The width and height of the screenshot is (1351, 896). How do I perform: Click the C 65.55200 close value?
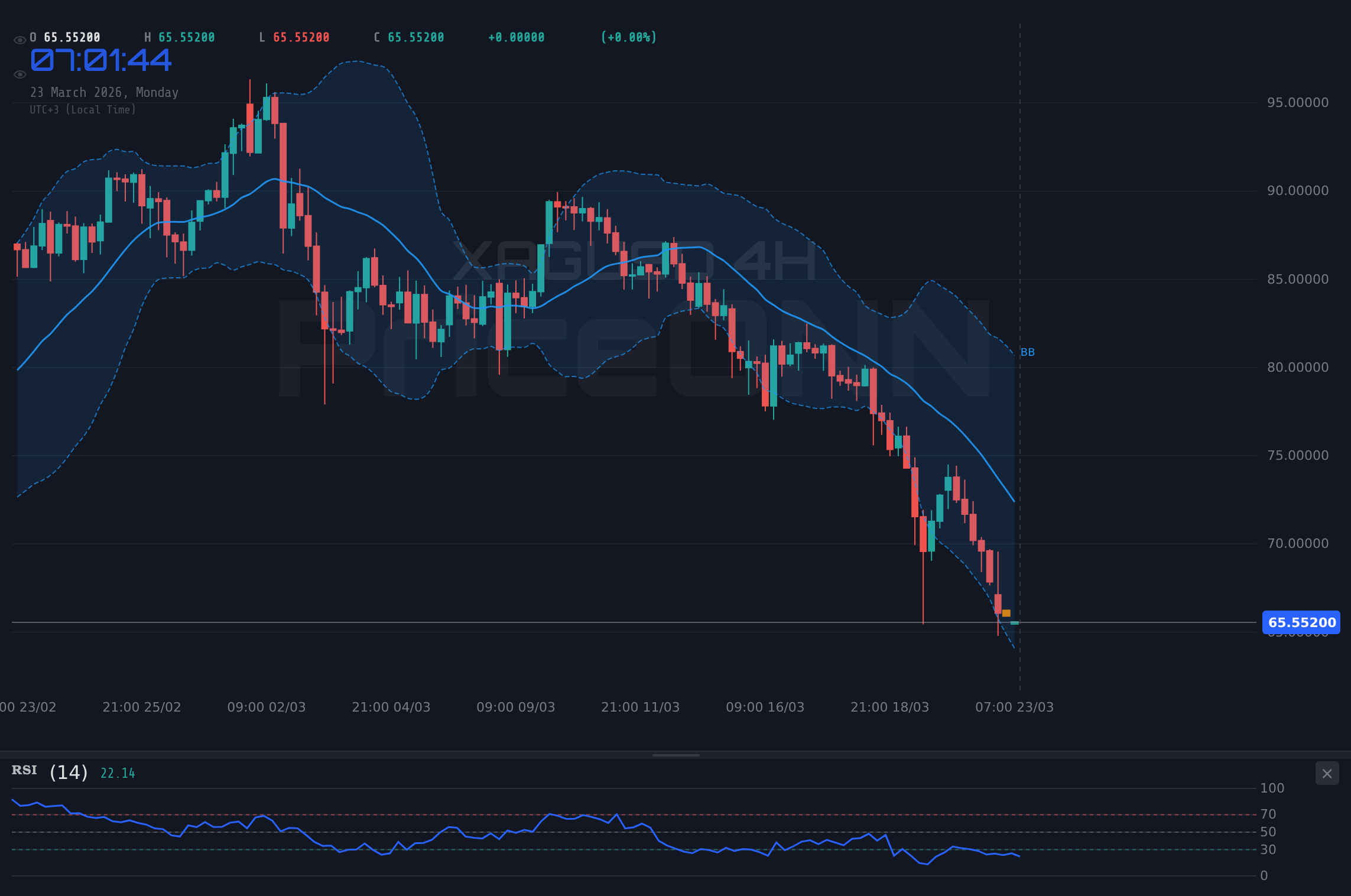click(x=408, y=37)
